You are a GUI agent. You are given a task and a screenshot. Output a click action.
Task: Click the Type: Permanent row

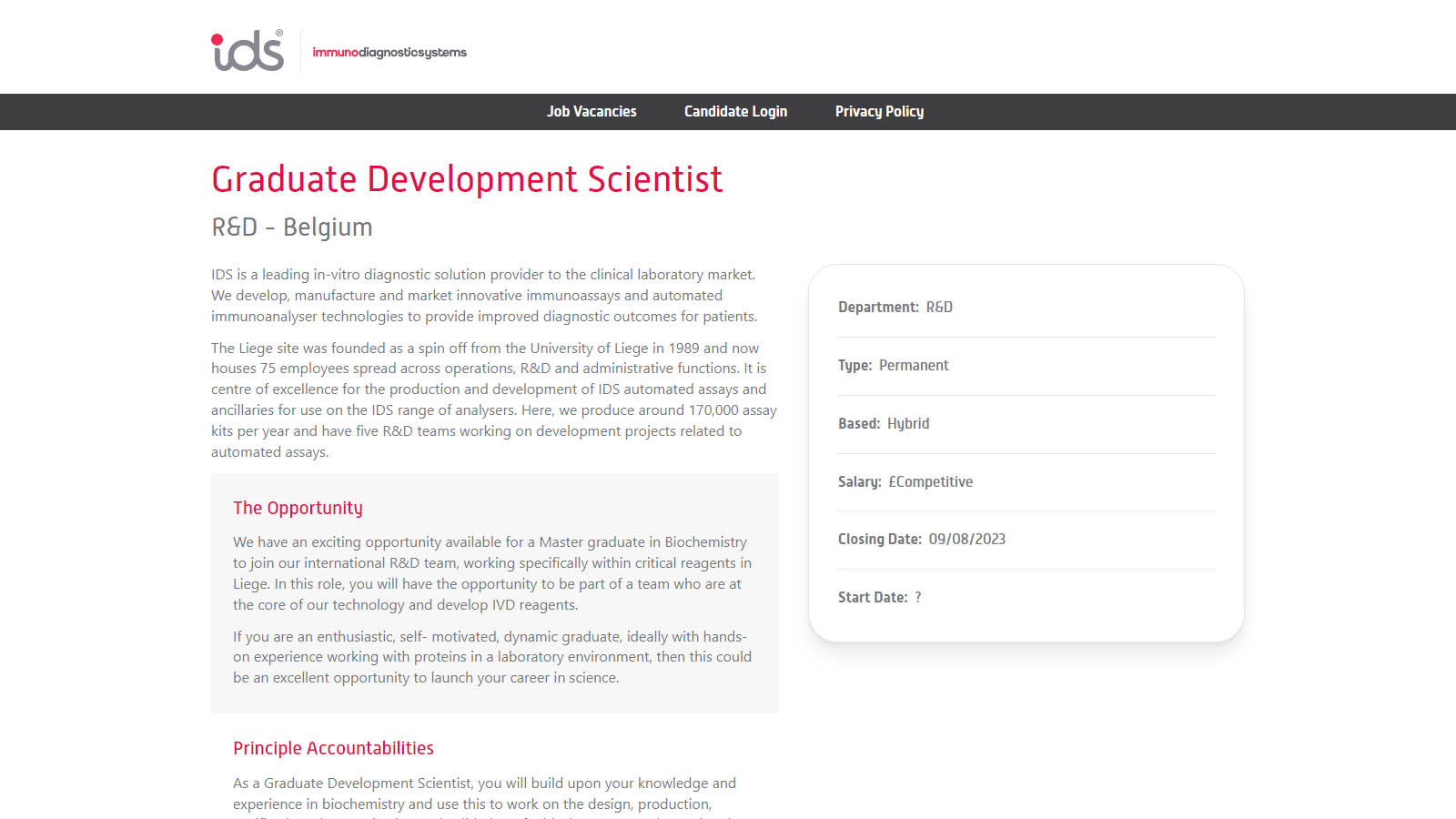point(893,366)
